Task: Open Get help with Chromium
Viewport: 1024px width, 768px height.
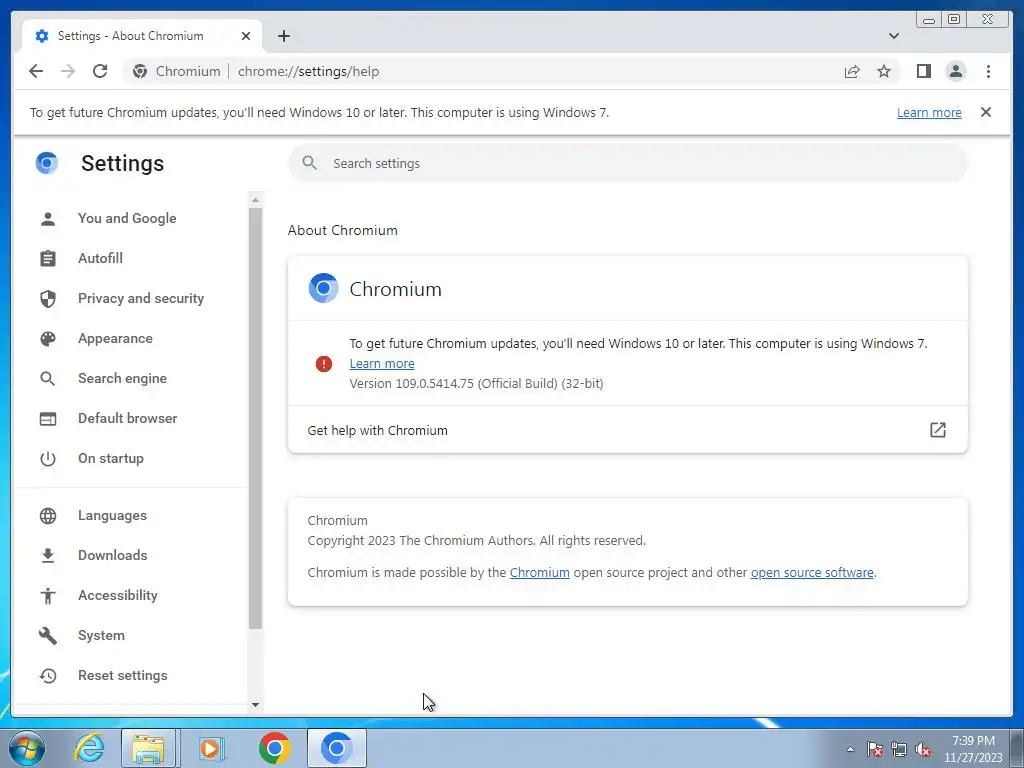Action: pos(628,430)
